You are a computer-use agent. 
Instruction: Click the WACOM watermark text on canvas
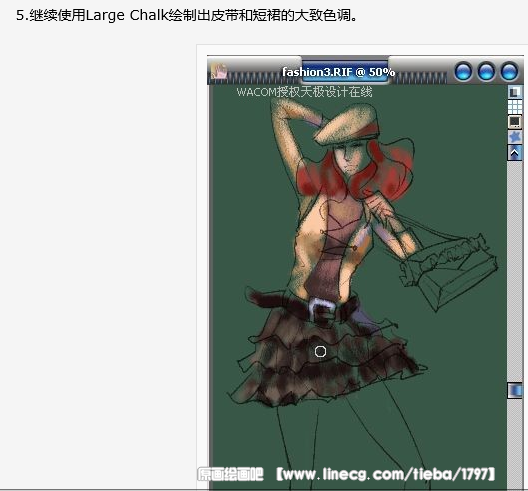[304, 92]
